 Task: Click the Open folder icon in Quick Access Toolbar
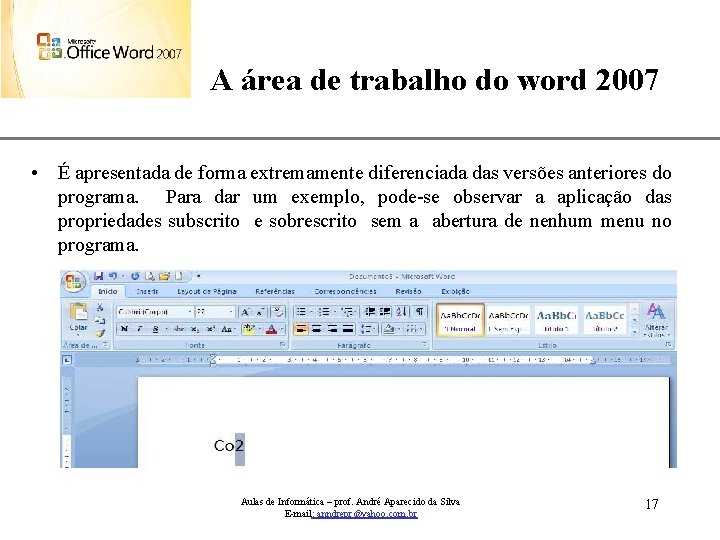[164, 276]
